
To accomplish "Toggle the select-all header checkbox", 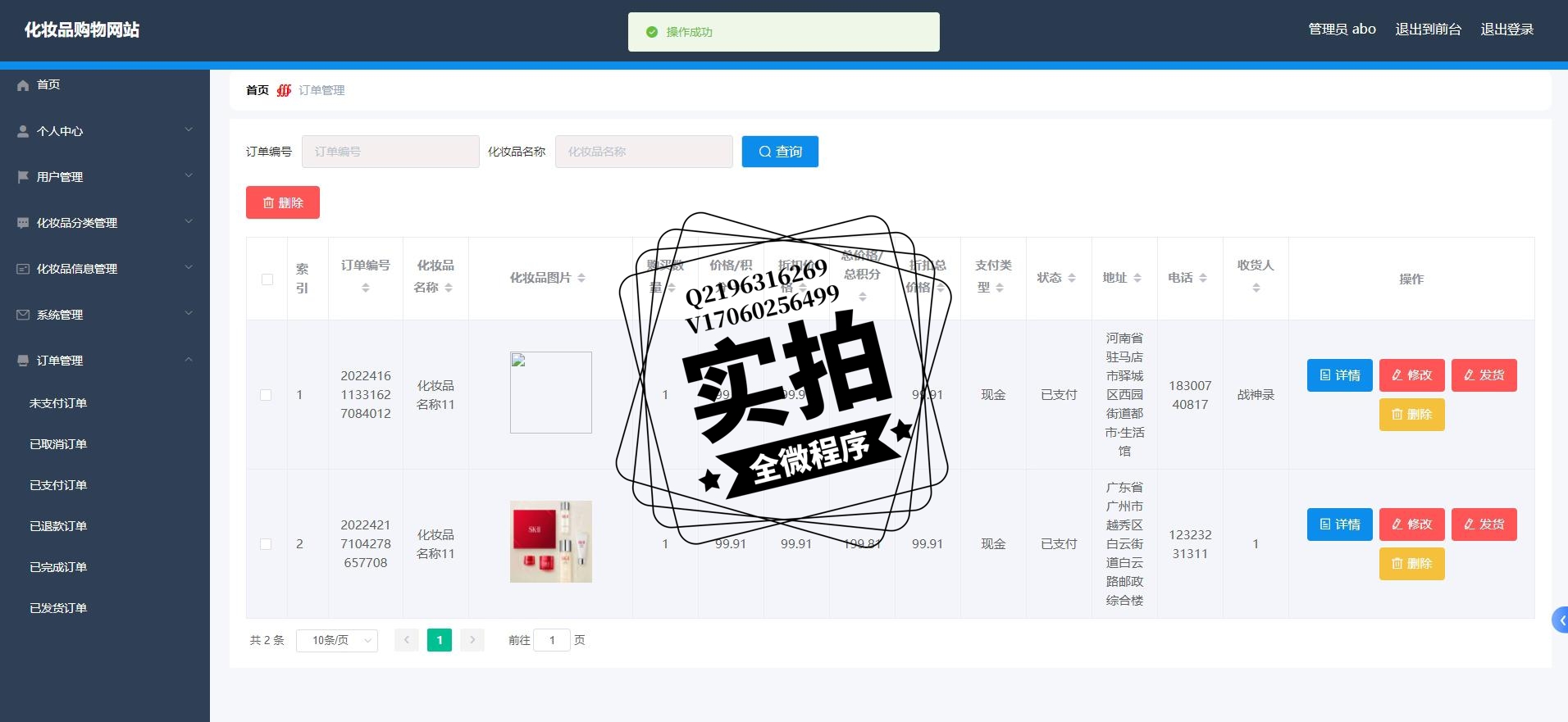I will click(x=267, y=279).
